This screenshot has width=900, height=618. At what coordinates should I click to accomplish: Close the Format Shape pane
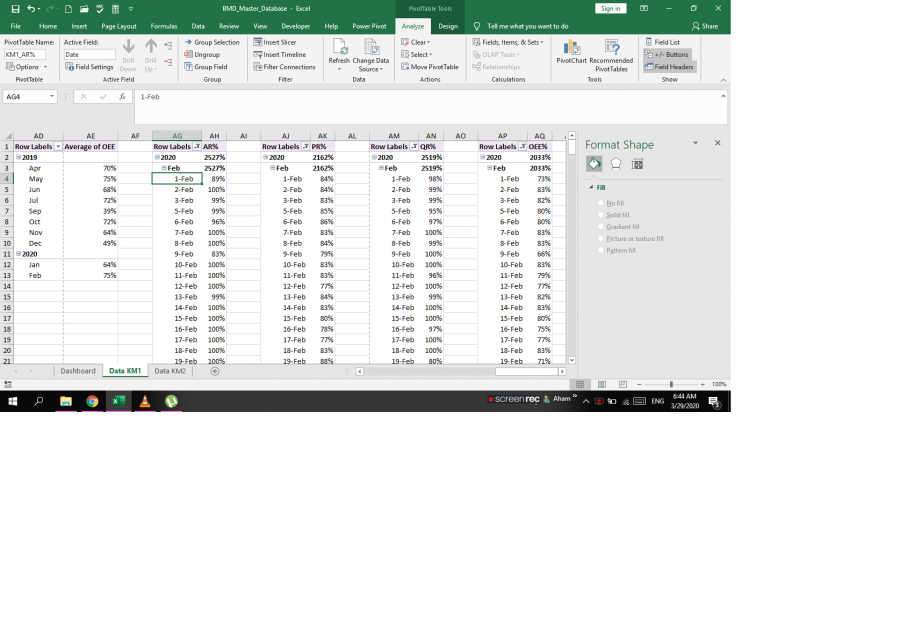tap(717, 143)
